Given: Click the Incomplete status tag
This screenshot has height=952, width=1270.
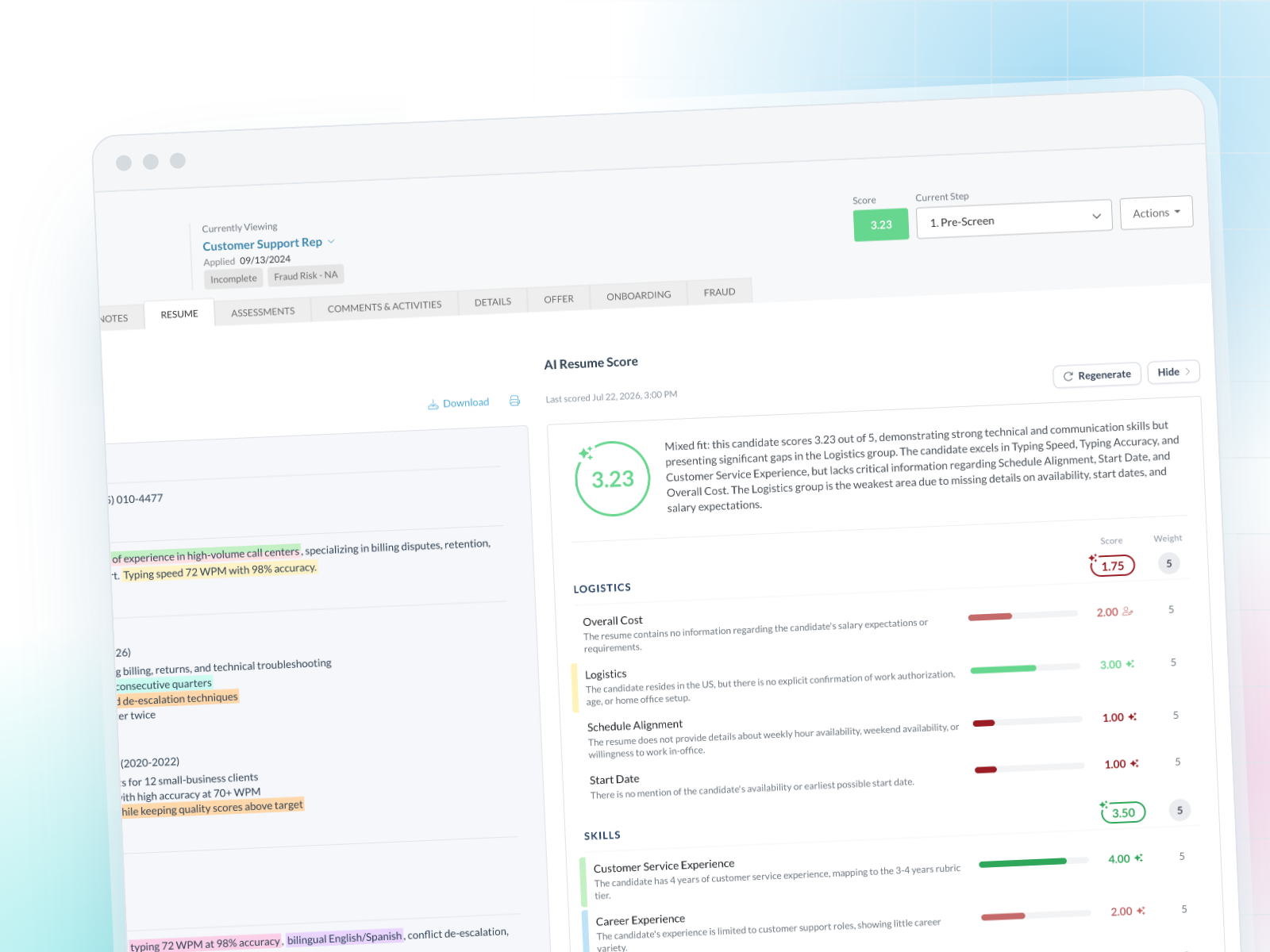Looking at the screenshot, I should [x=233, y=278].
